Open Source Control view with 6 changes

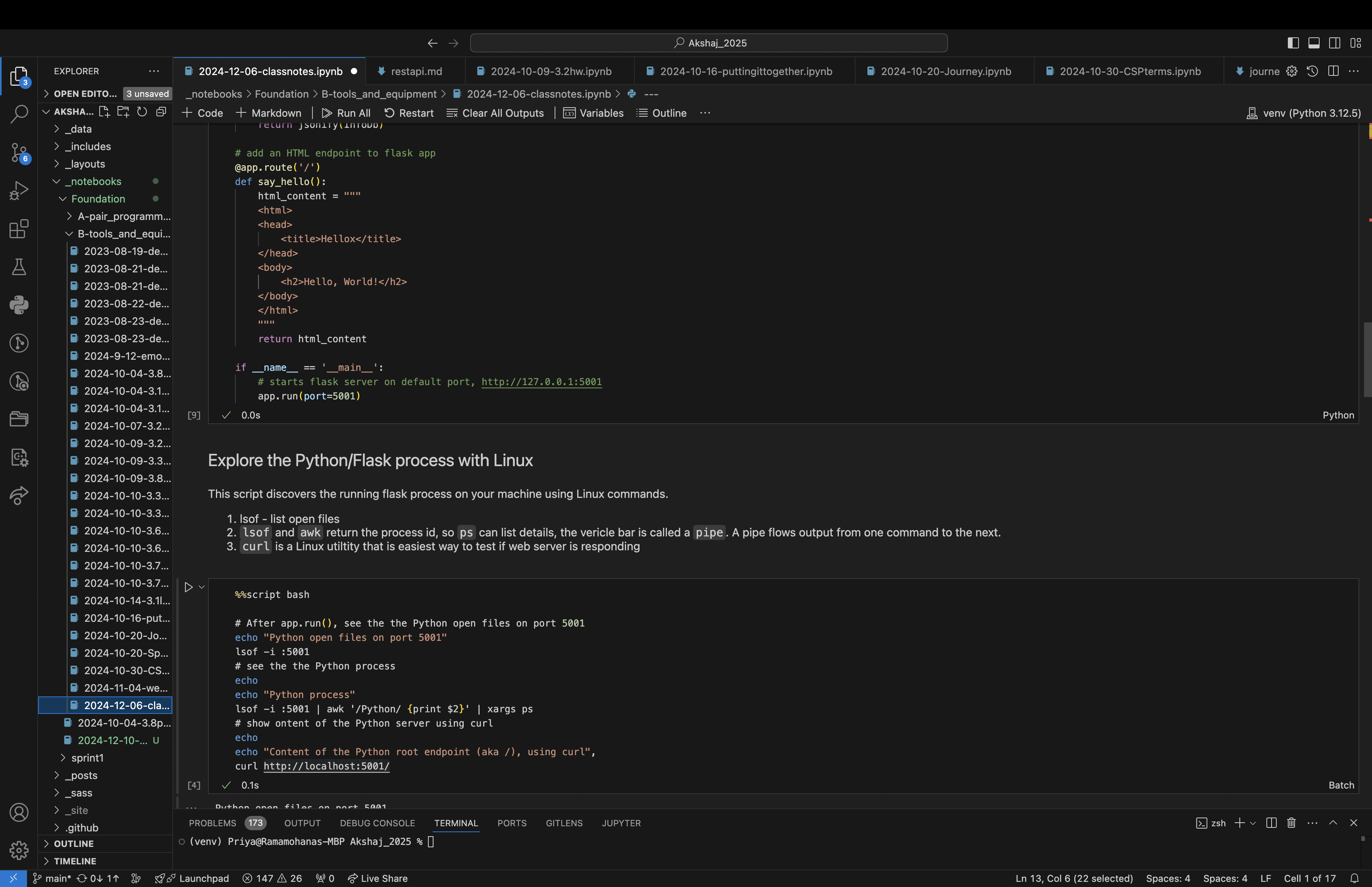19,152
